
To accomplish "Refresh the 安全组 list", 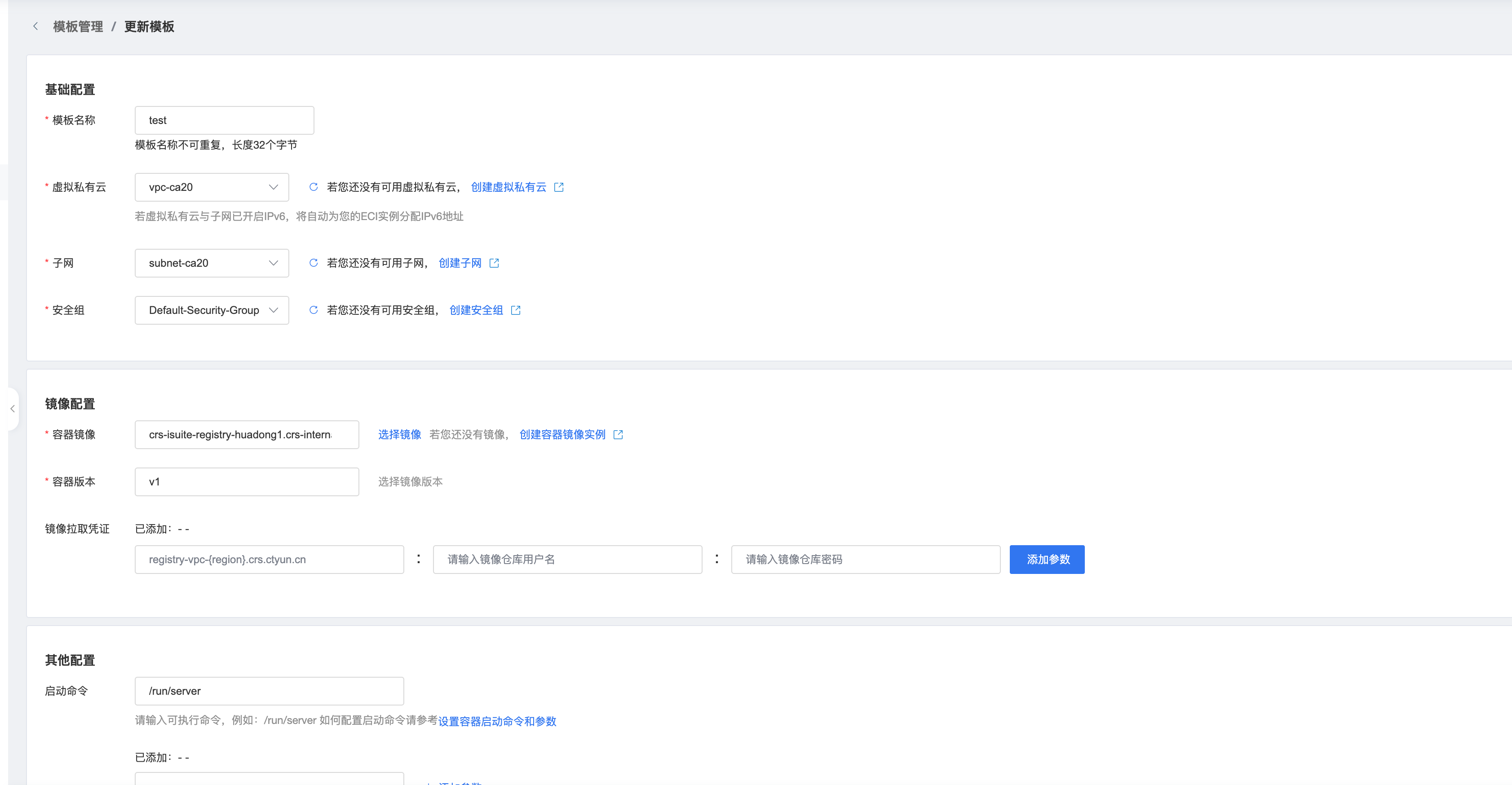I will pyautogui.click(x=314, y=310).
